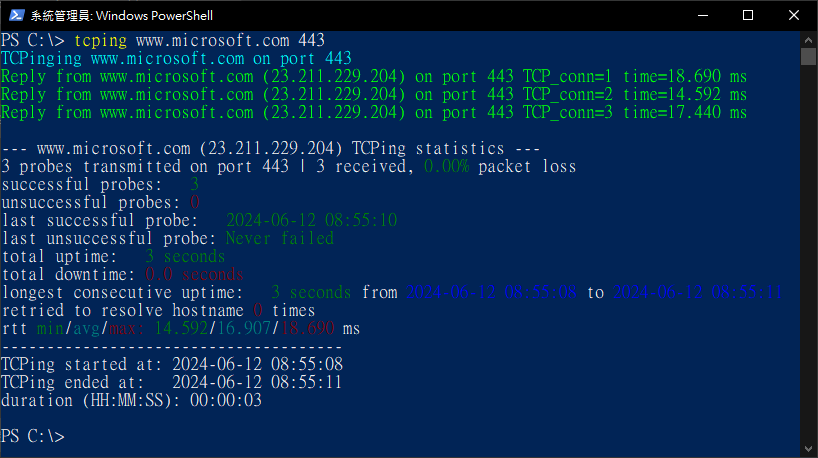Click the '0.00%' packet loss value

point(447,166)
